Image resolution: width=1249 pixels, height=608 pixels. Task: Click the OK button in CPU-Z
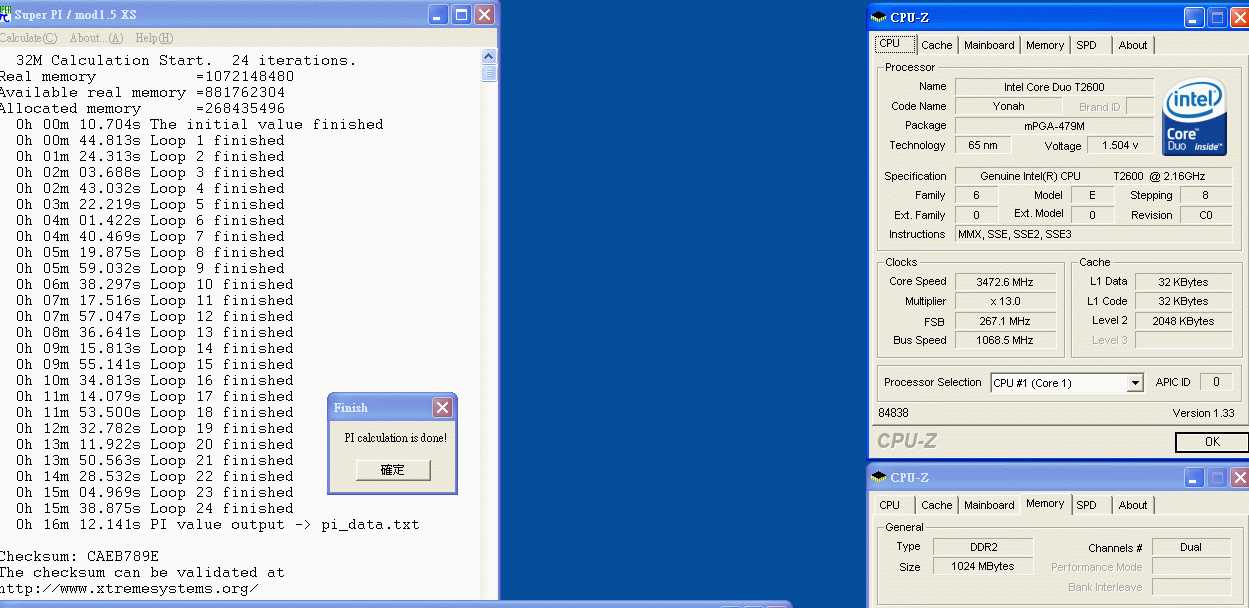tap(1212, 442)
